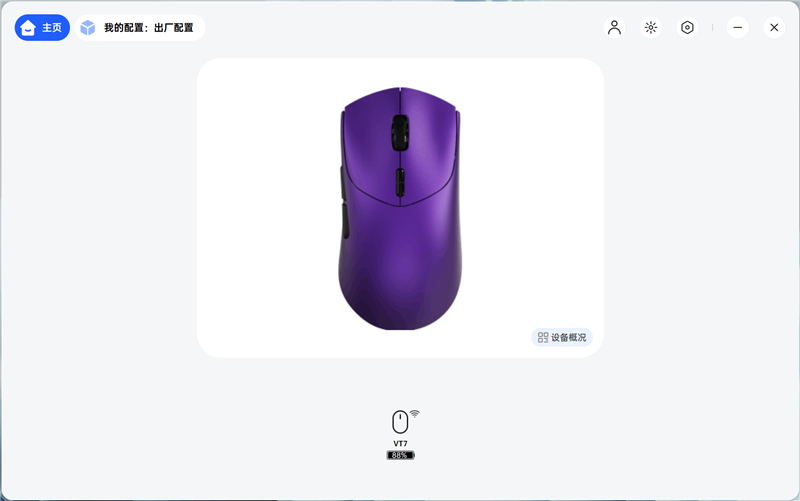Click the grid icon beside 设备概况

point(543,337)
